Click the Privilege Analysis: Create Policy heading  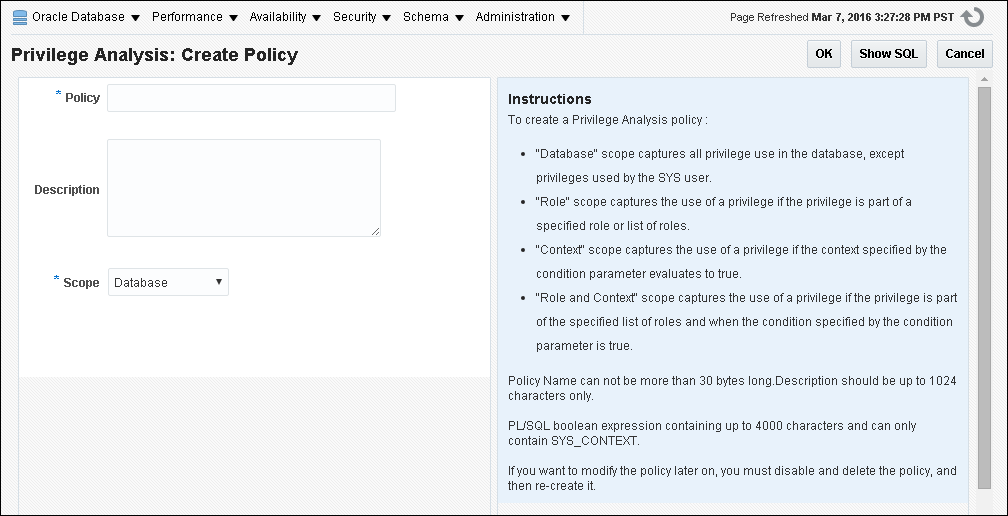[x=155, y=55]
